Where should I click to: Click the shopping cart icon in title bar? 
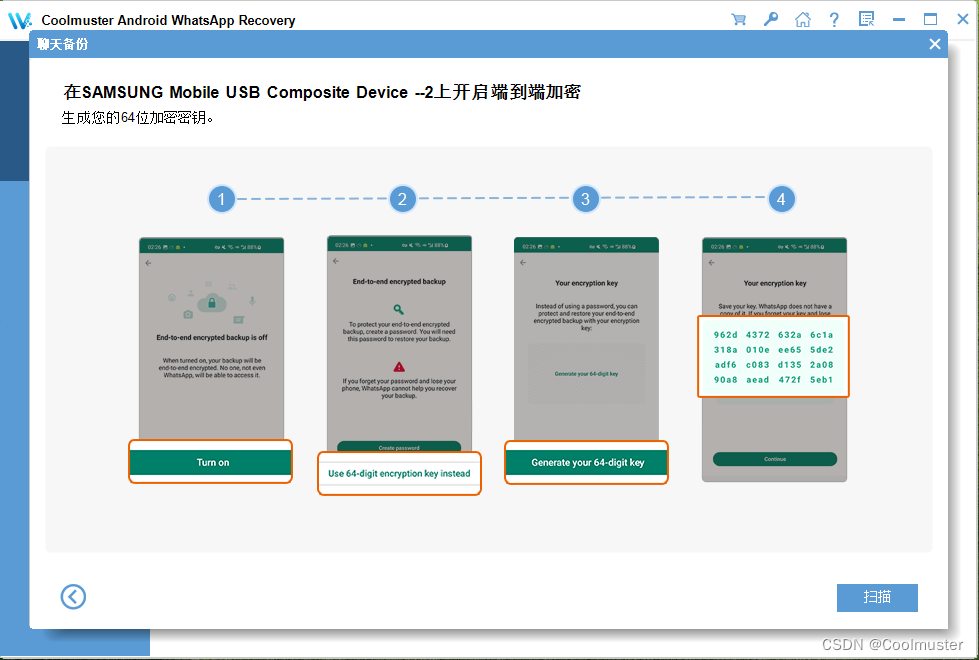tap(739, 19)
